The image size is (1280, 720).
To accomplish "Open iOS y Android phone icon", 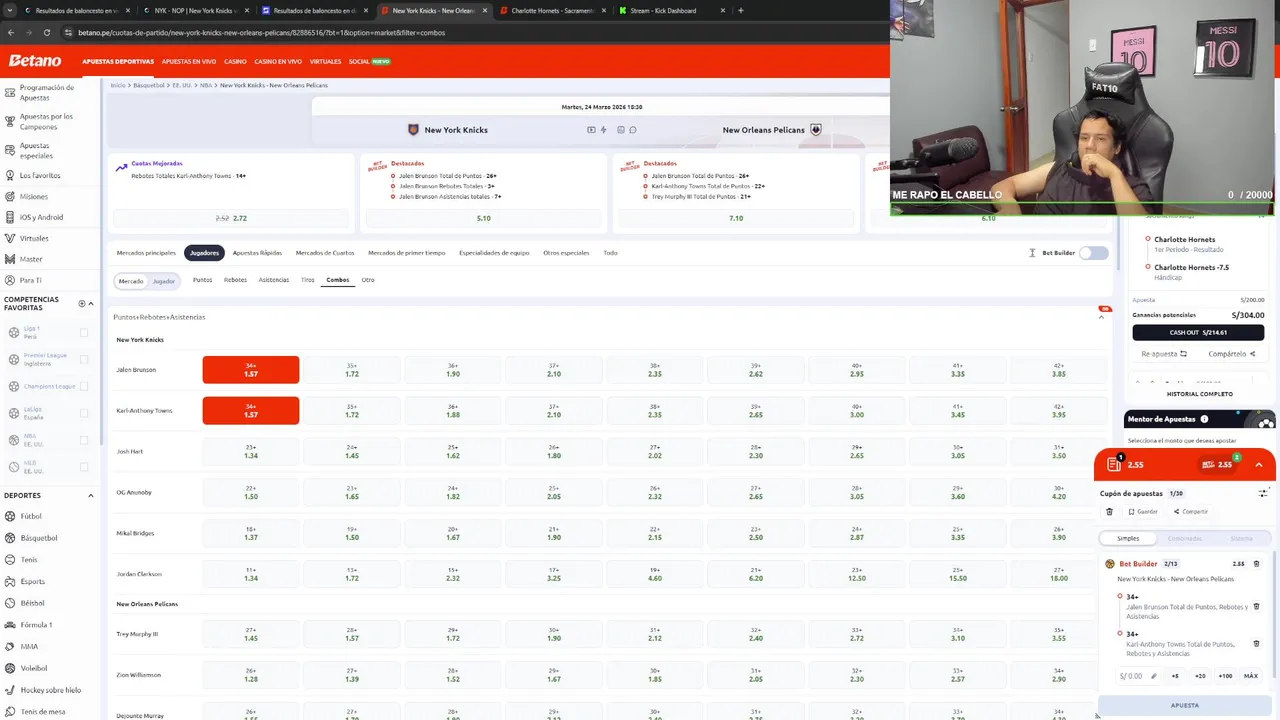I will point(9,217).
